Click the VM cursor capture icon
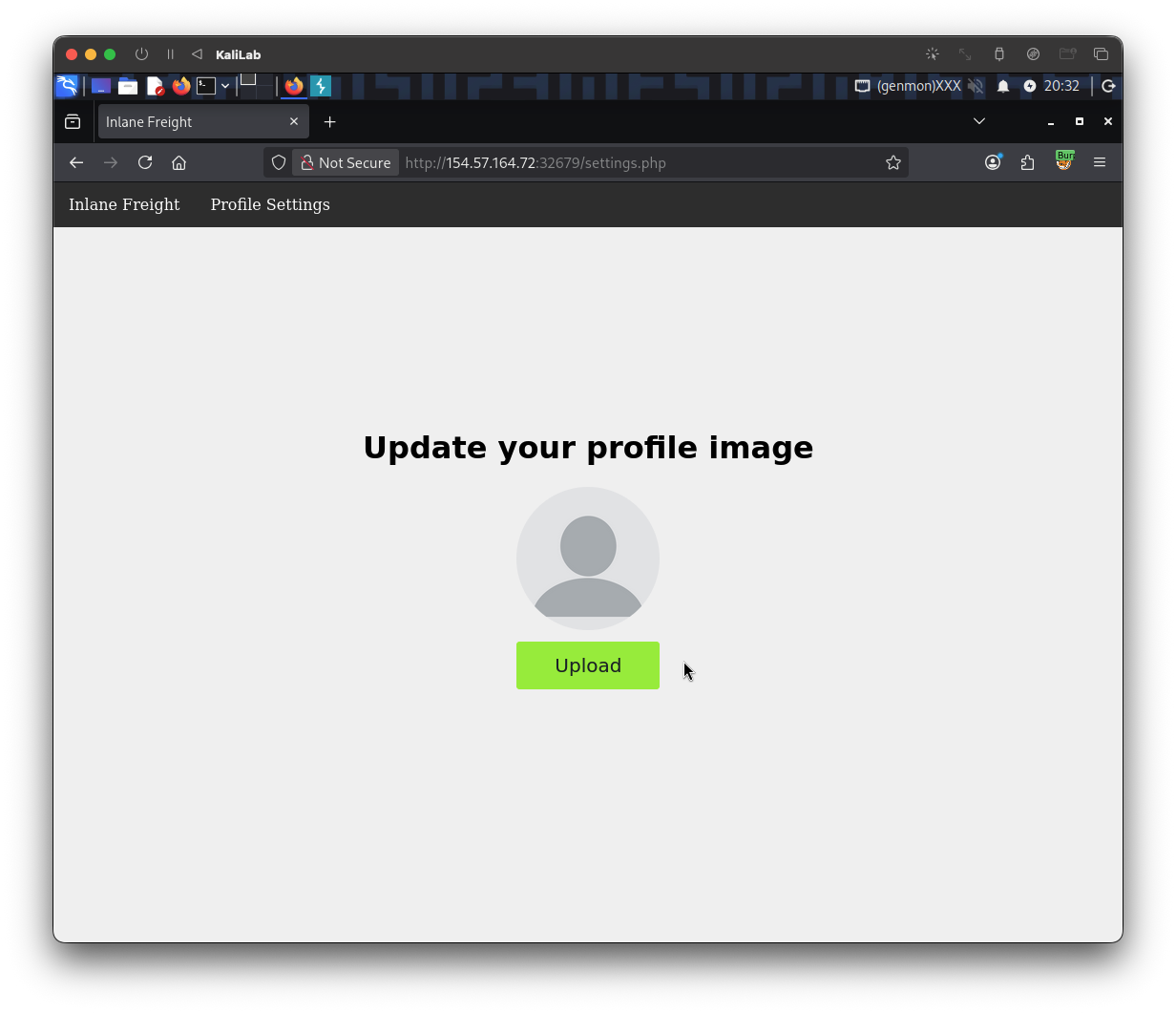The height and width of the screenshot is (1013, 1176). click(x=933, y=54)
